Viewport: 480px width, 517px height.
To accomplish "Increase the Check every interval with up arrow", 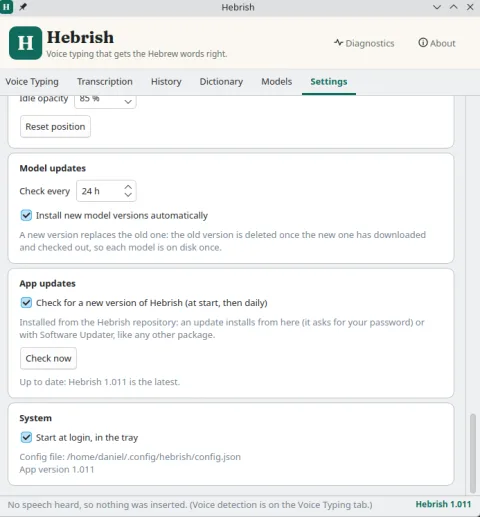I will pos(128,187).
